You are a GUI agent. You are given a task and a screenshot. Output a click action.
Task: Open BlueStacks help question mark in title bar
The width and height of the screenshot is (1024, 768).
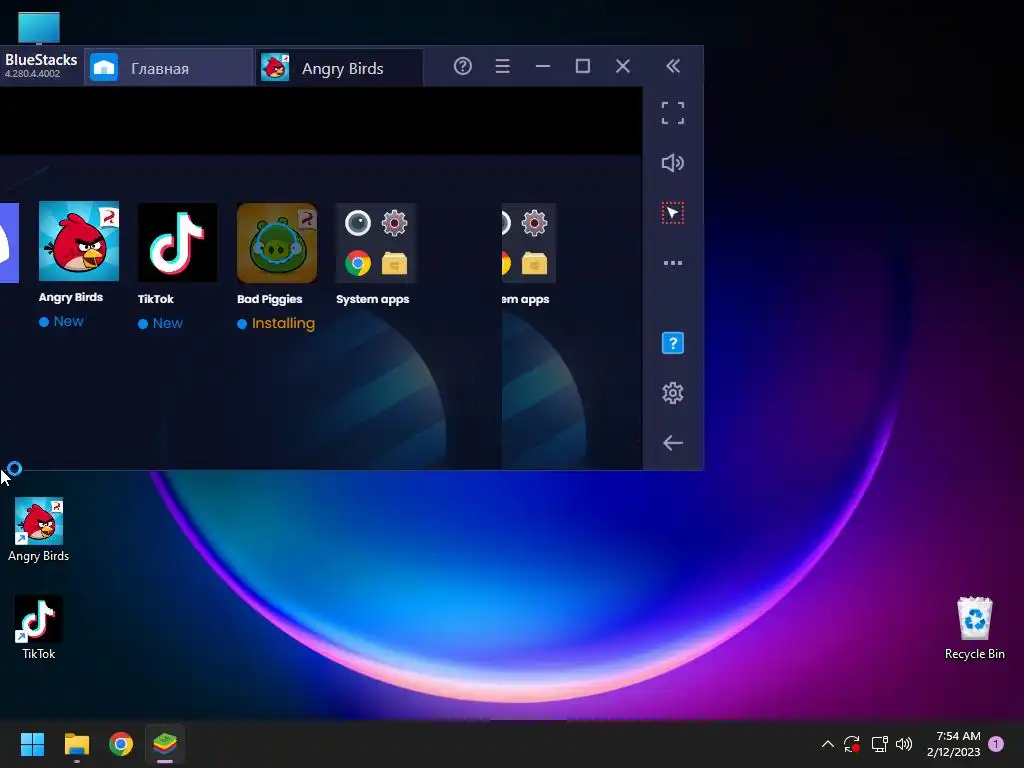[x=462, y=66]
